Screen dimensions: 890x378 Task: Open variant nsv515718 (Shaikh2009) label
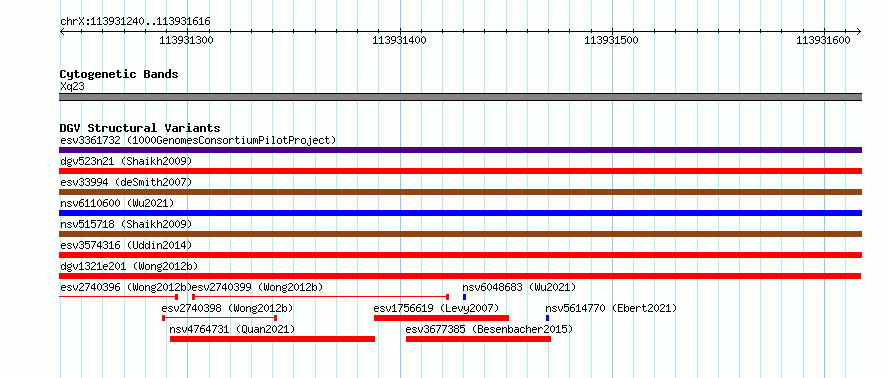pyautogui.click(x=126, y=224)
